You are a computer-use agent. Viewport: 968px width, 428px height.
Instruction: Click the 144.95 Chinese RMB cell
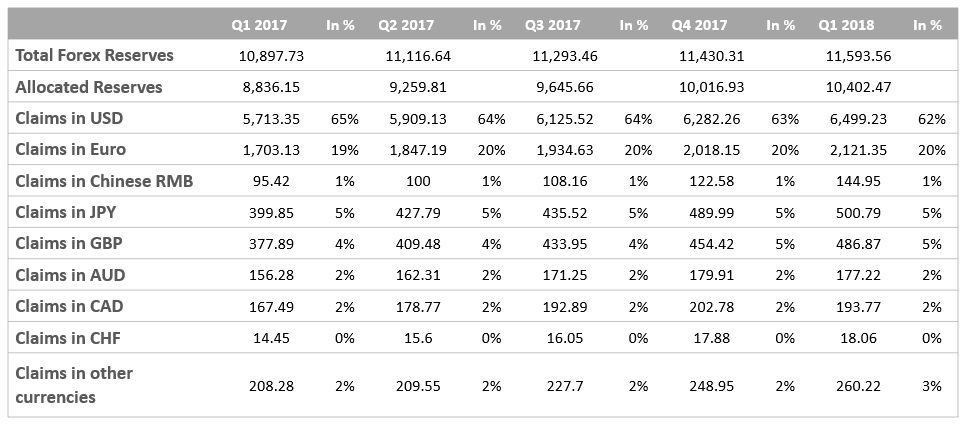[x=859, y=182]
